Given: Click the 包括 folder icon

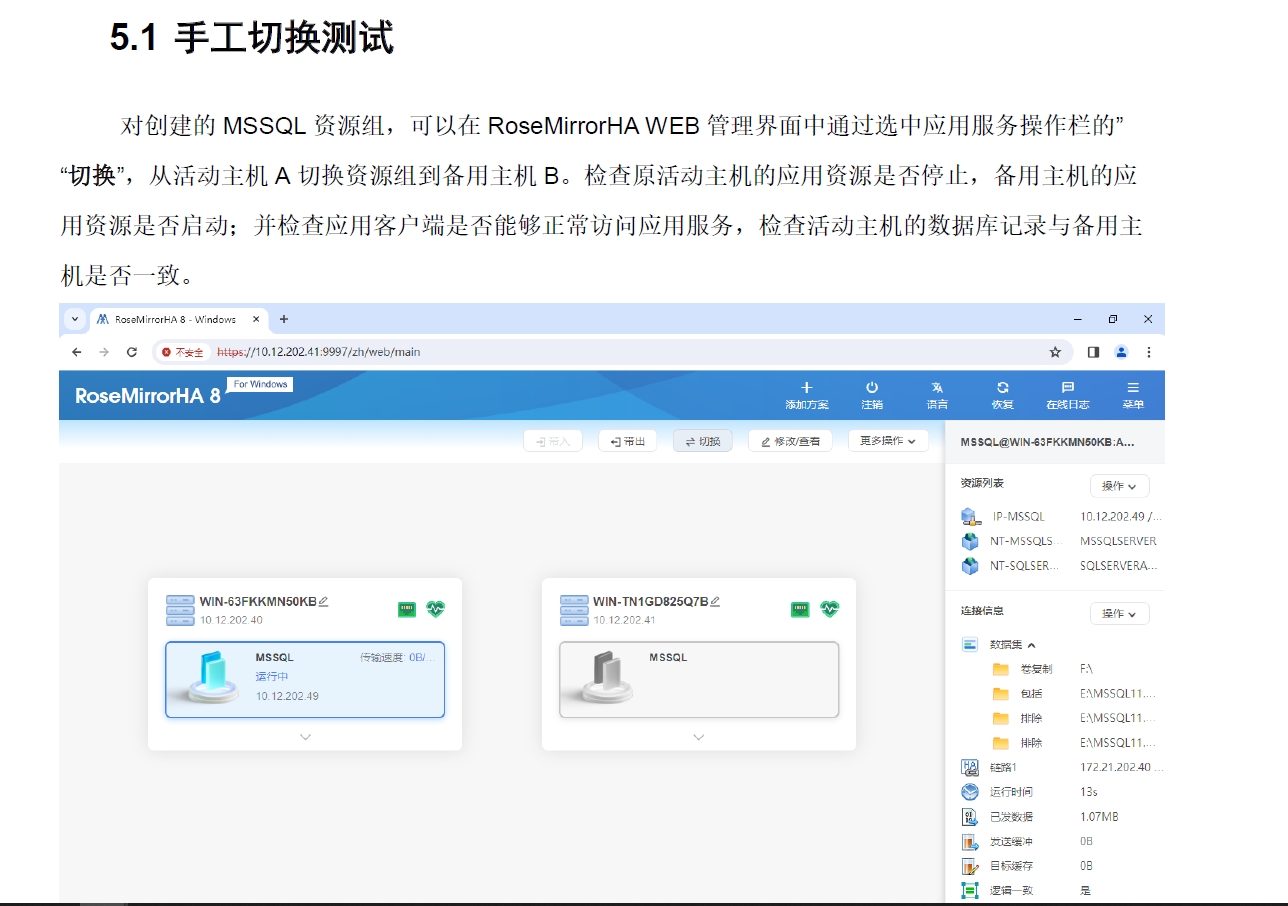Looking at the screenshot, I should tap(1001, 693).
